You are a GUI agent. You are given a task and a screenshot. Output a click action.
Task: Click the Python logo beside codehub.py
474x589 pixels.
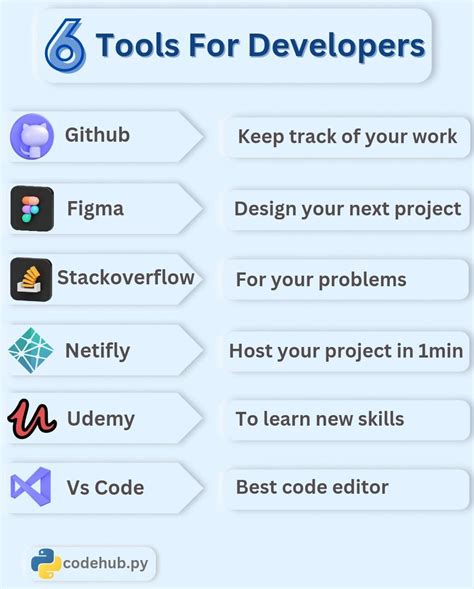[46, 563]
